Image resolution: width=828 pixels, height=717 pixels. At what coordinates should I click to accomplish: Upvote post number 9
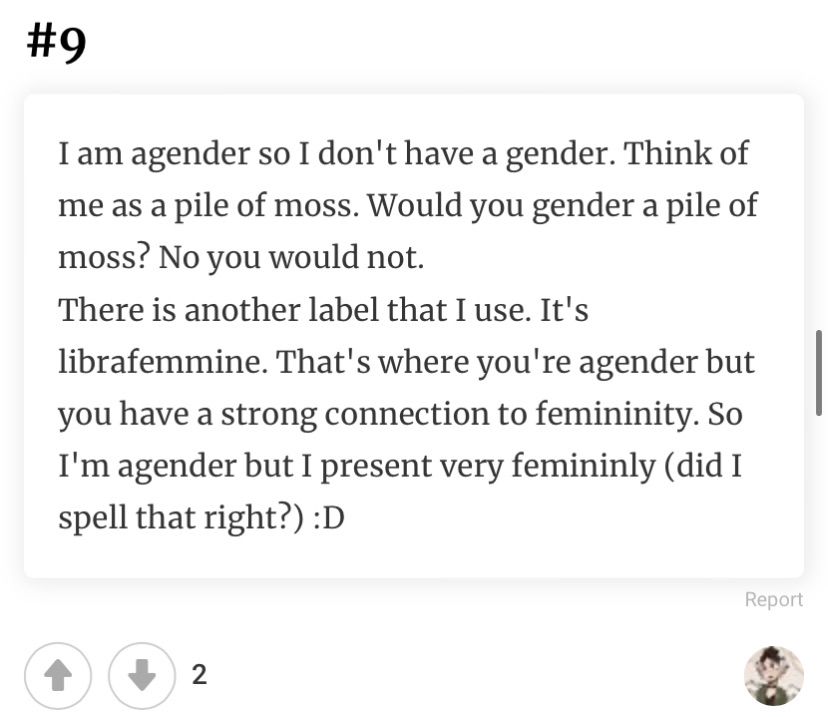[58, 675]
